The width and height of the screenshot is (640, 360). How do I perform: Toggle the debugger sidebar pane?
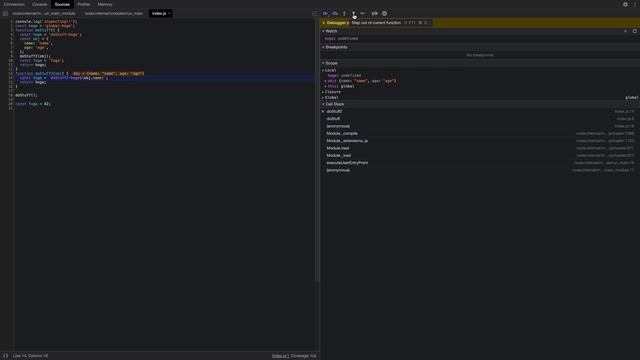pyautogui.click(x=315, y=13)
